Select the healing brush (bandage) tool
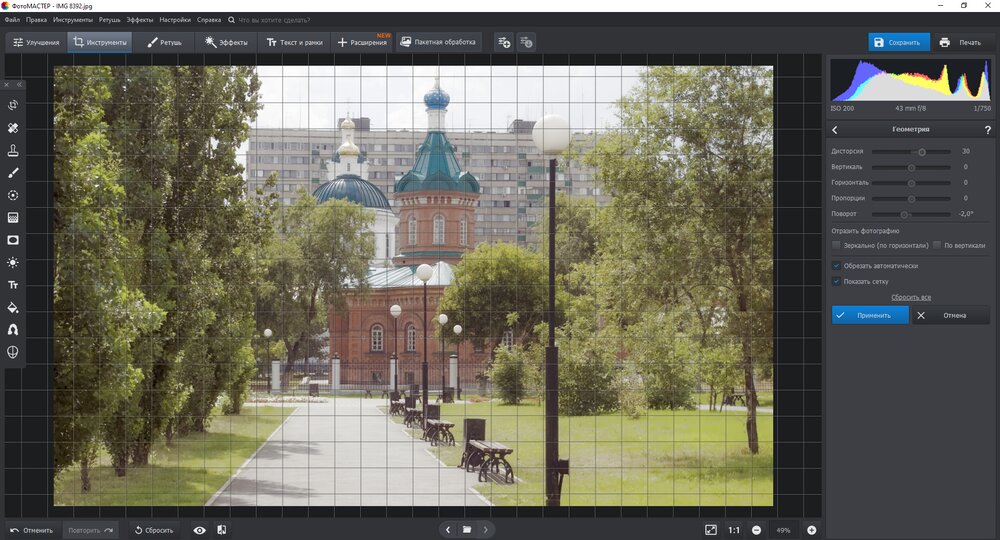 tap(13, 128)
